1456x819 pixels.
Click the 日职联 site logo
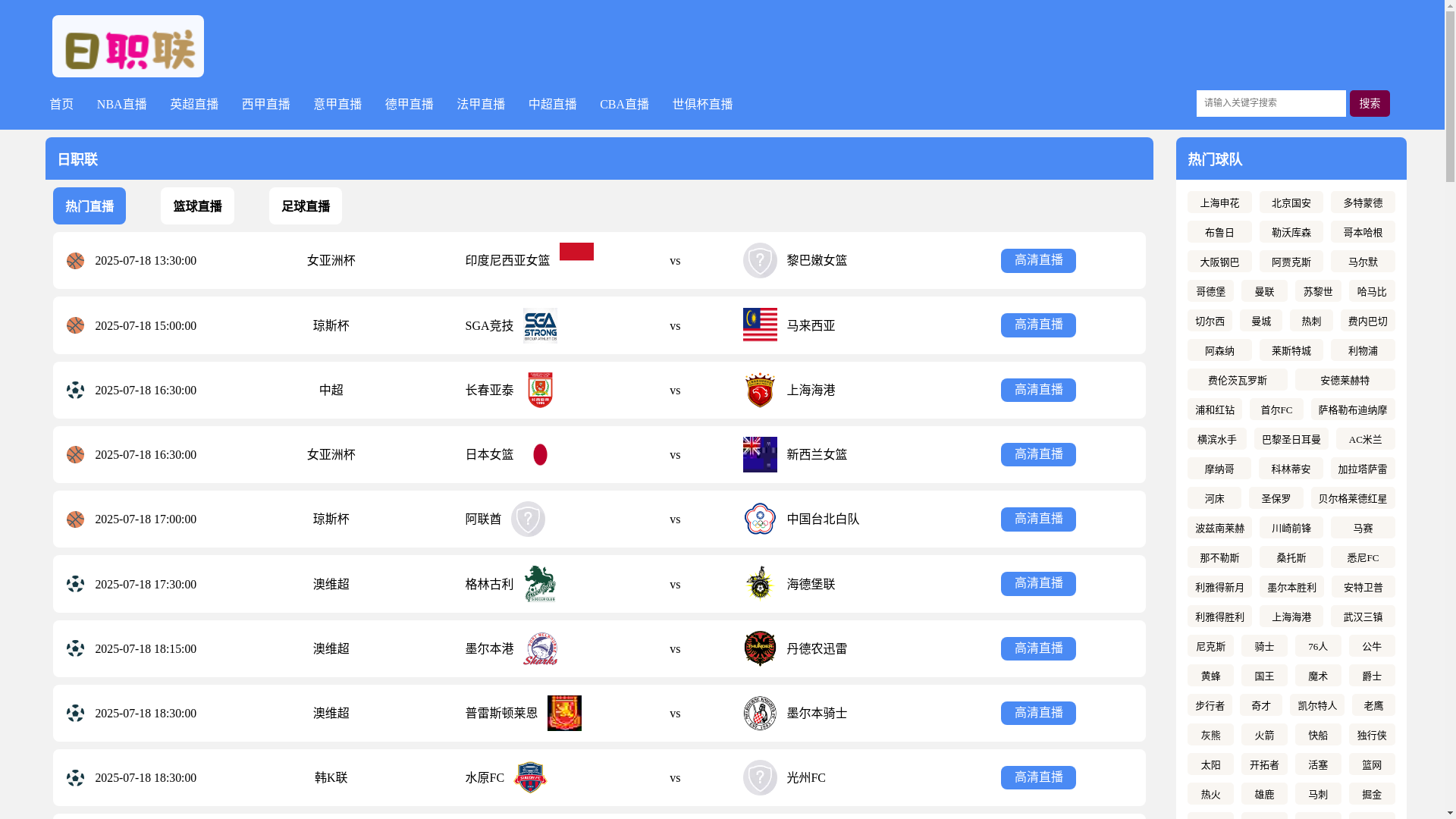coord(128,46)
